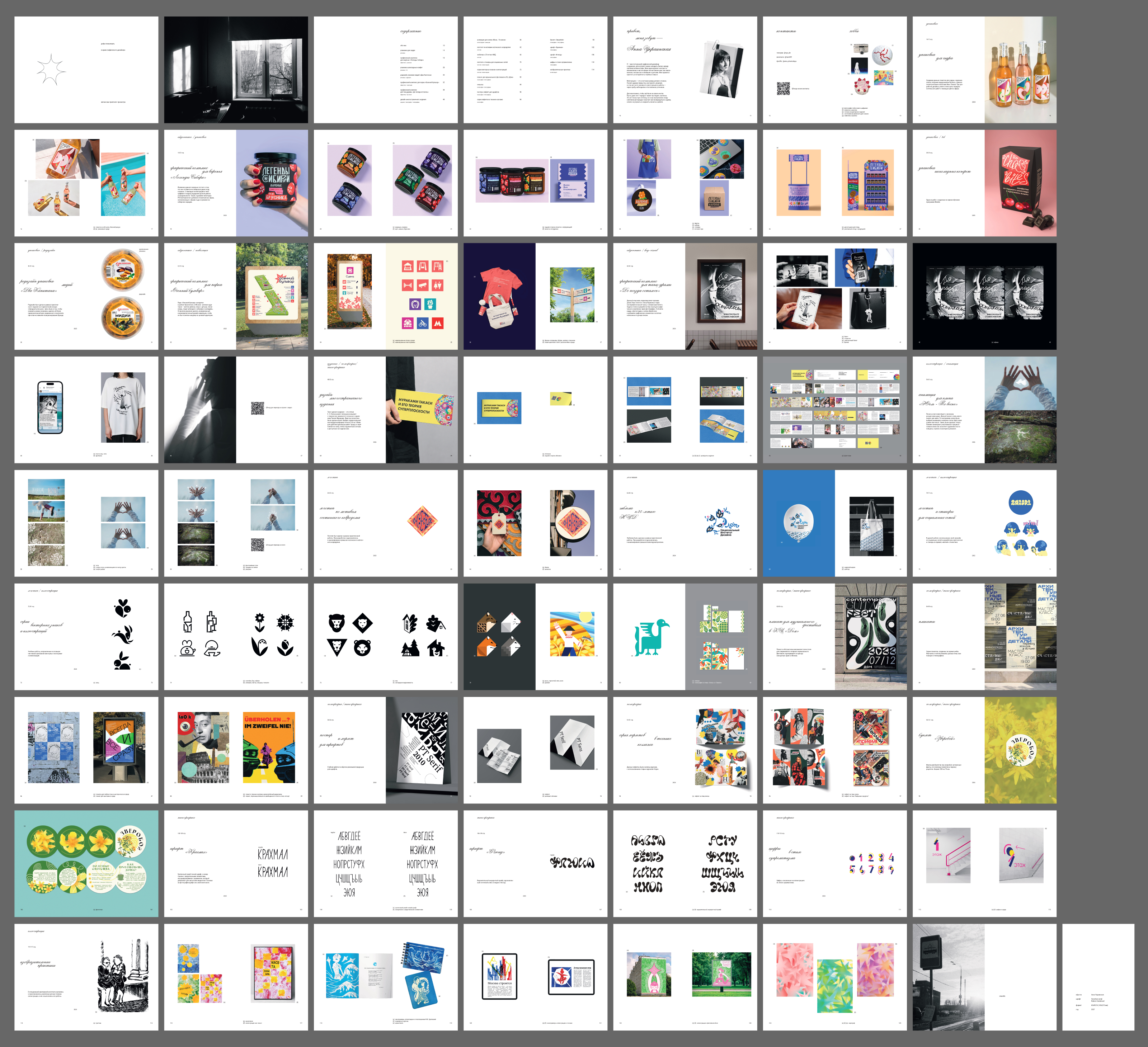The width and height of the screenshot is (1148, 1047).
Task: Open the pink and green leaf patterns spread
Action: tap(835, 977)
